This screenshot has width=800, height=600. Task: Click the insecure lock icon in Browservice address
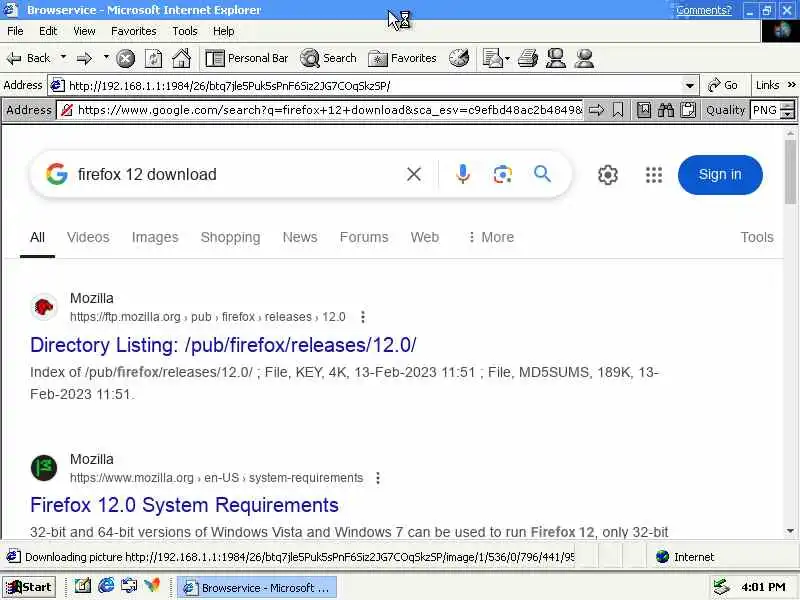click(x=67, y=110)
